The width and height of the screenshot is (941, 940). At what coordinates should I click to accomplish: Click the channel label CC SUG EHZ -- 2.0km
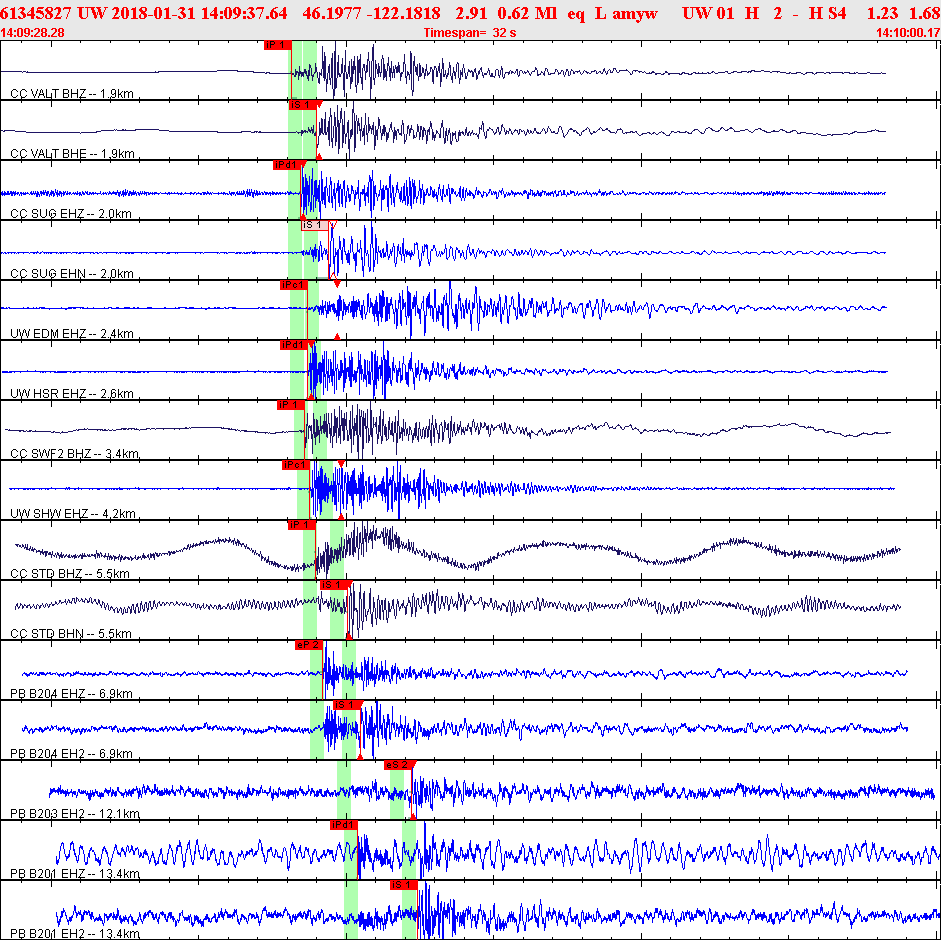(71, 214)
